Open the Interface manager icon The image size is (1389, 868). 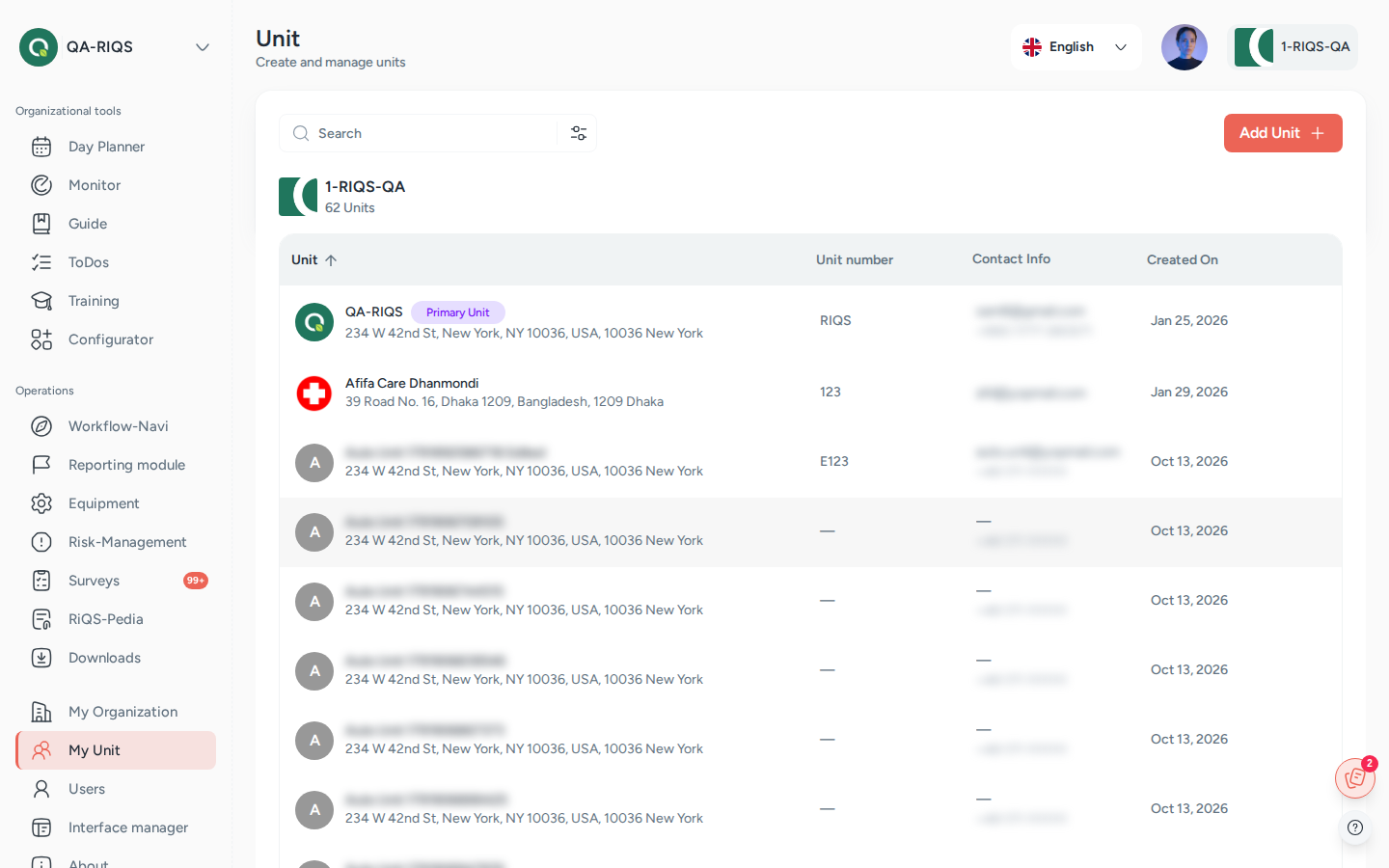pos(41,827)
